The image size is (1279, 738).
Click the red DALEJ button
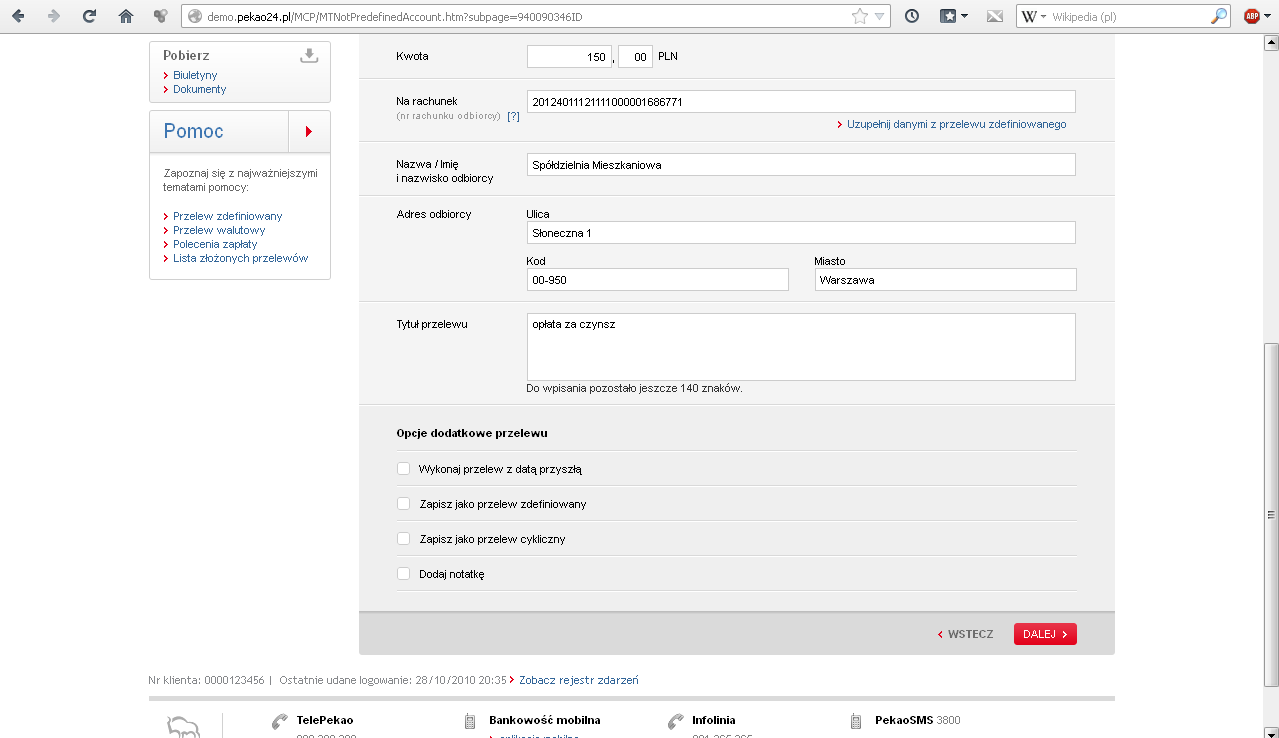(1045, 634)
